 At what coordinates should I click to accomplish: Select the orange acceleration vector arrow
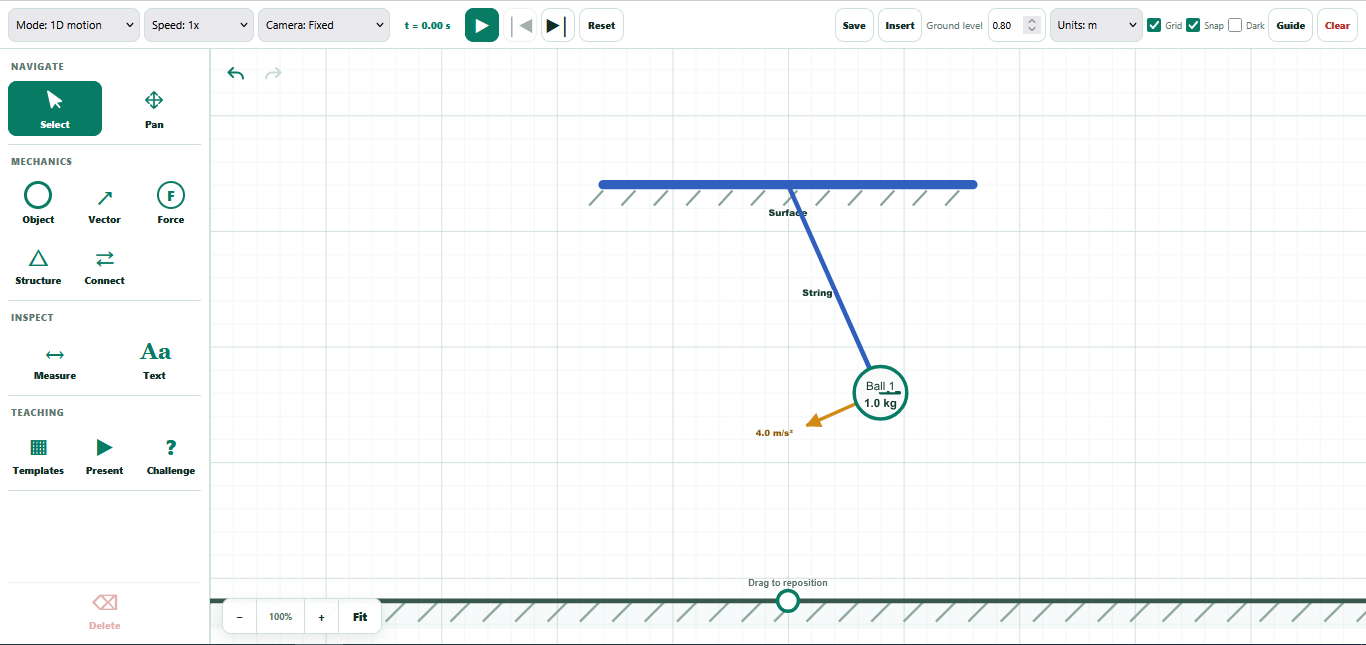[830, 415]
